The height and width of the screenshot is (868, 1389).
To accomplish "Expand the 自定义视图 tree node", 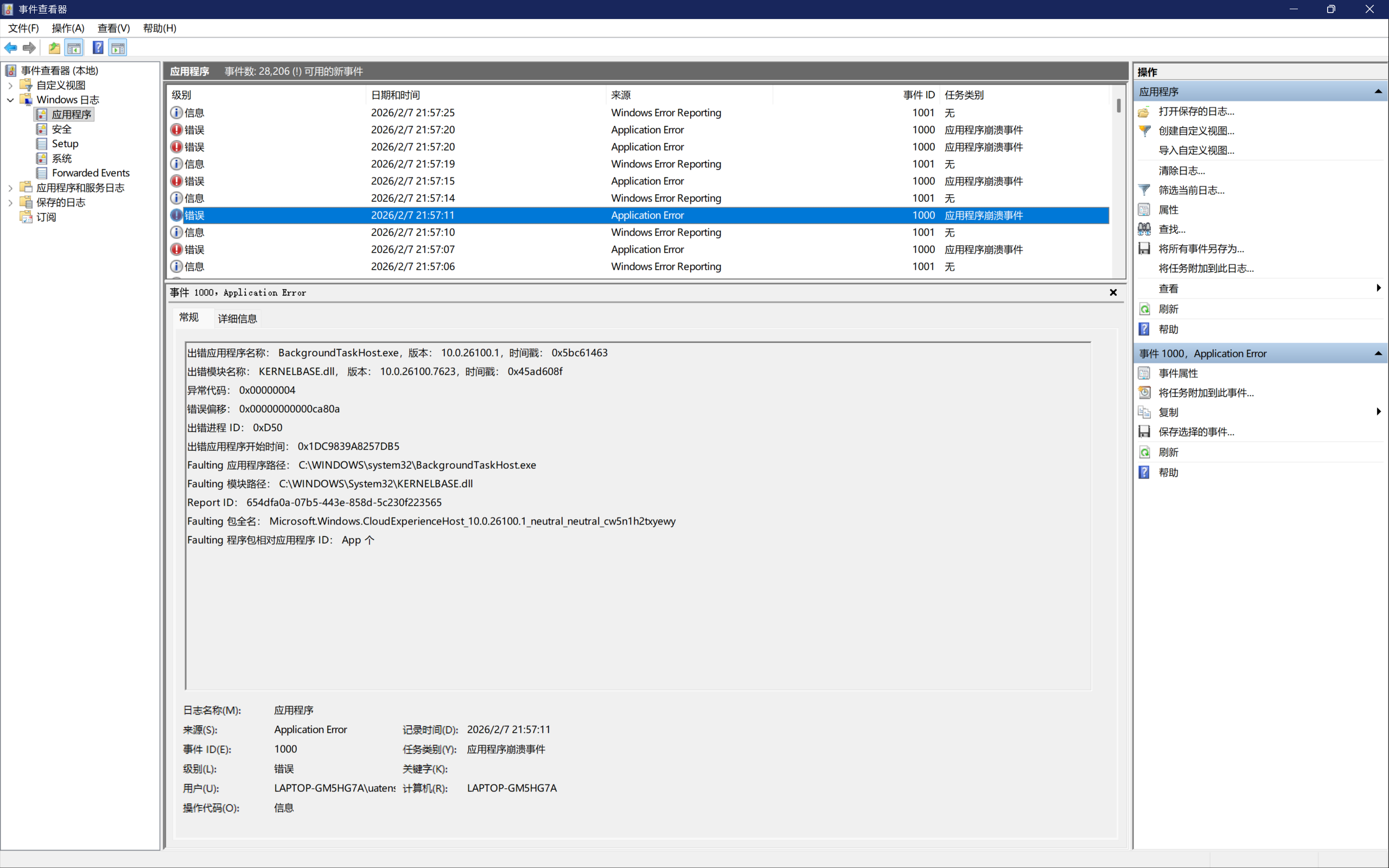I will click(x=10, y=85).
